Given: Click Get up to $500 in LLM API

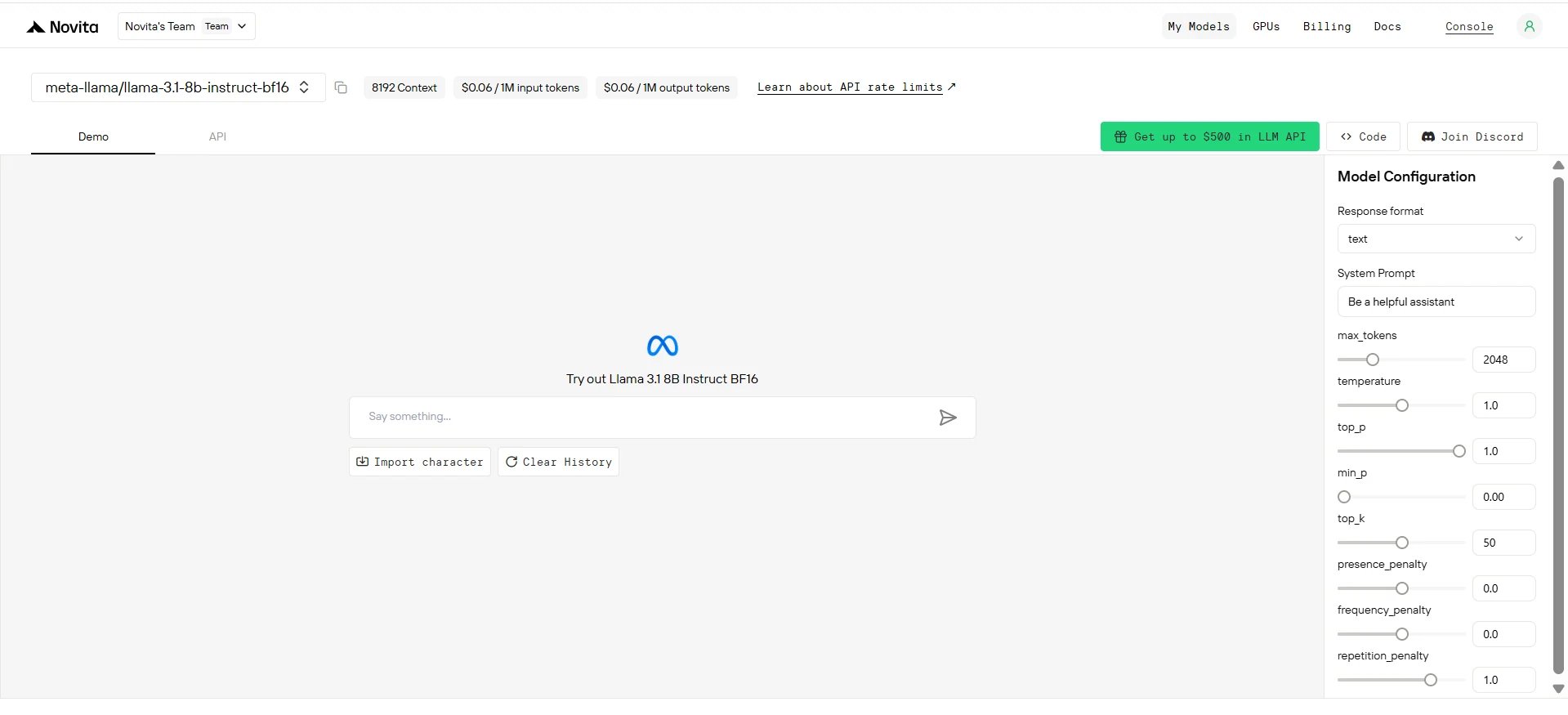Looking at the screenshot, I should pyautogui.click(x=1209, y=136).
